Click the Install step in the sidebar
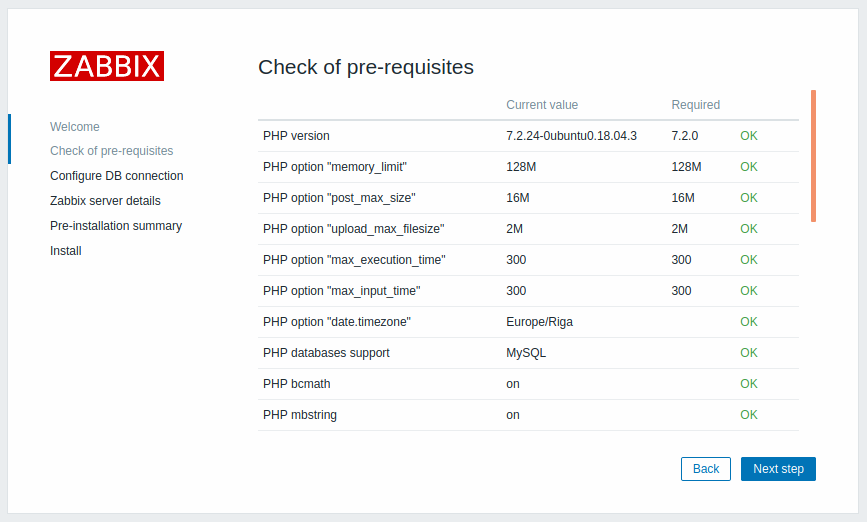 point(66,251)
